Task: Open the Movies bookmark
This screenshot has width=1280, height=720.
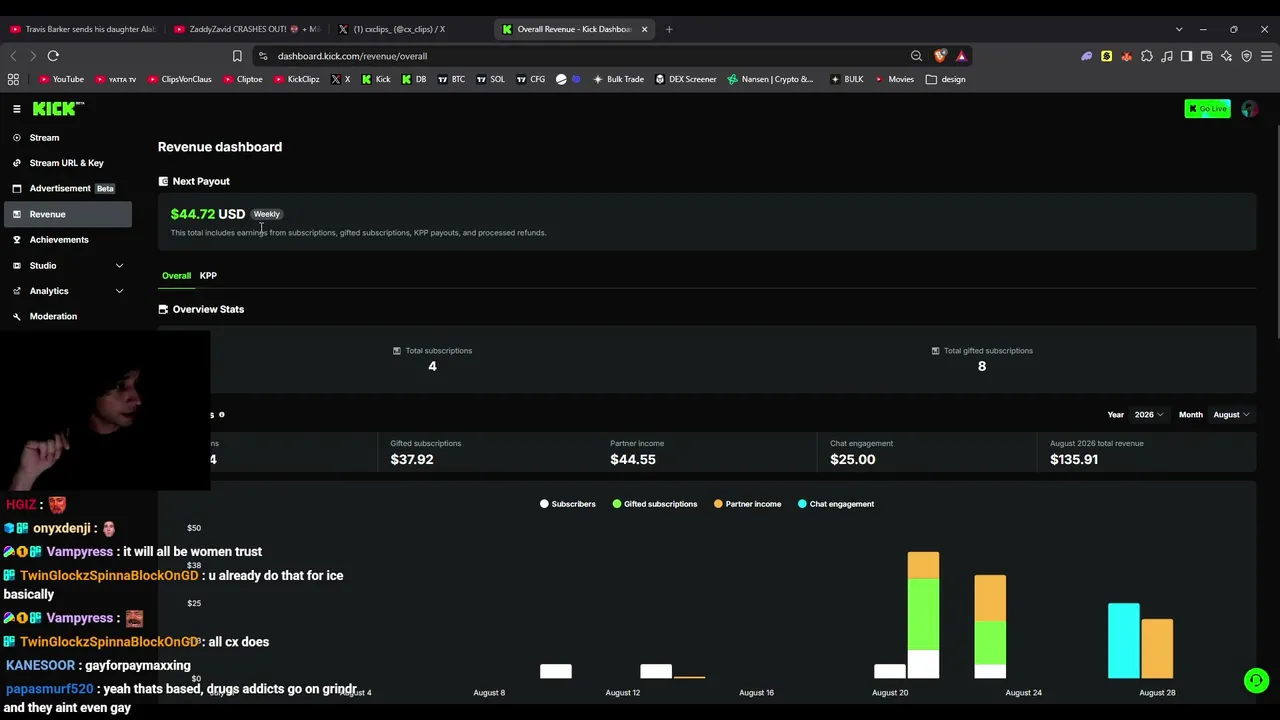Action: [x=893, y=79]
